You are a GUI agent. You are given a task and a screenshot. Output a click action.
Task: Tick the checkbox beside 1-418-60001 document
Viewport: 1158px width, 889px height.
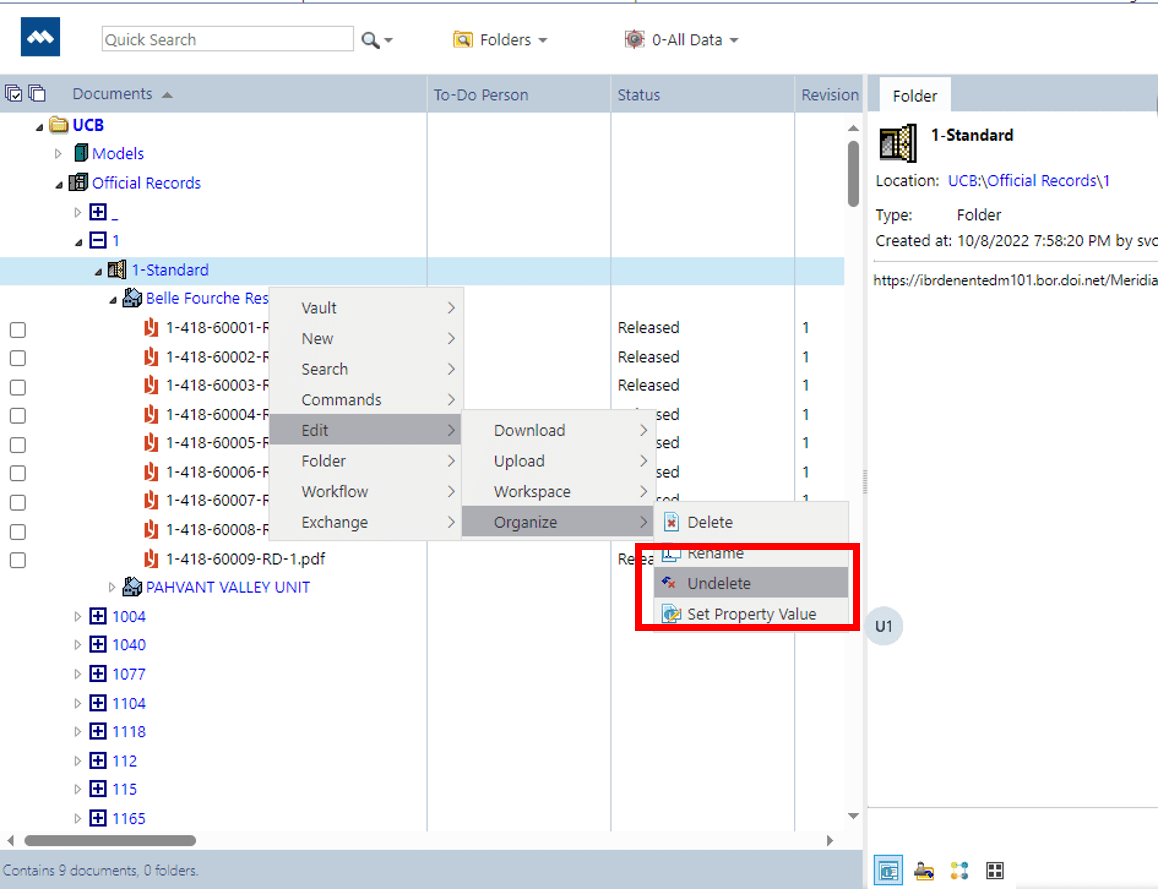point(17,328)
